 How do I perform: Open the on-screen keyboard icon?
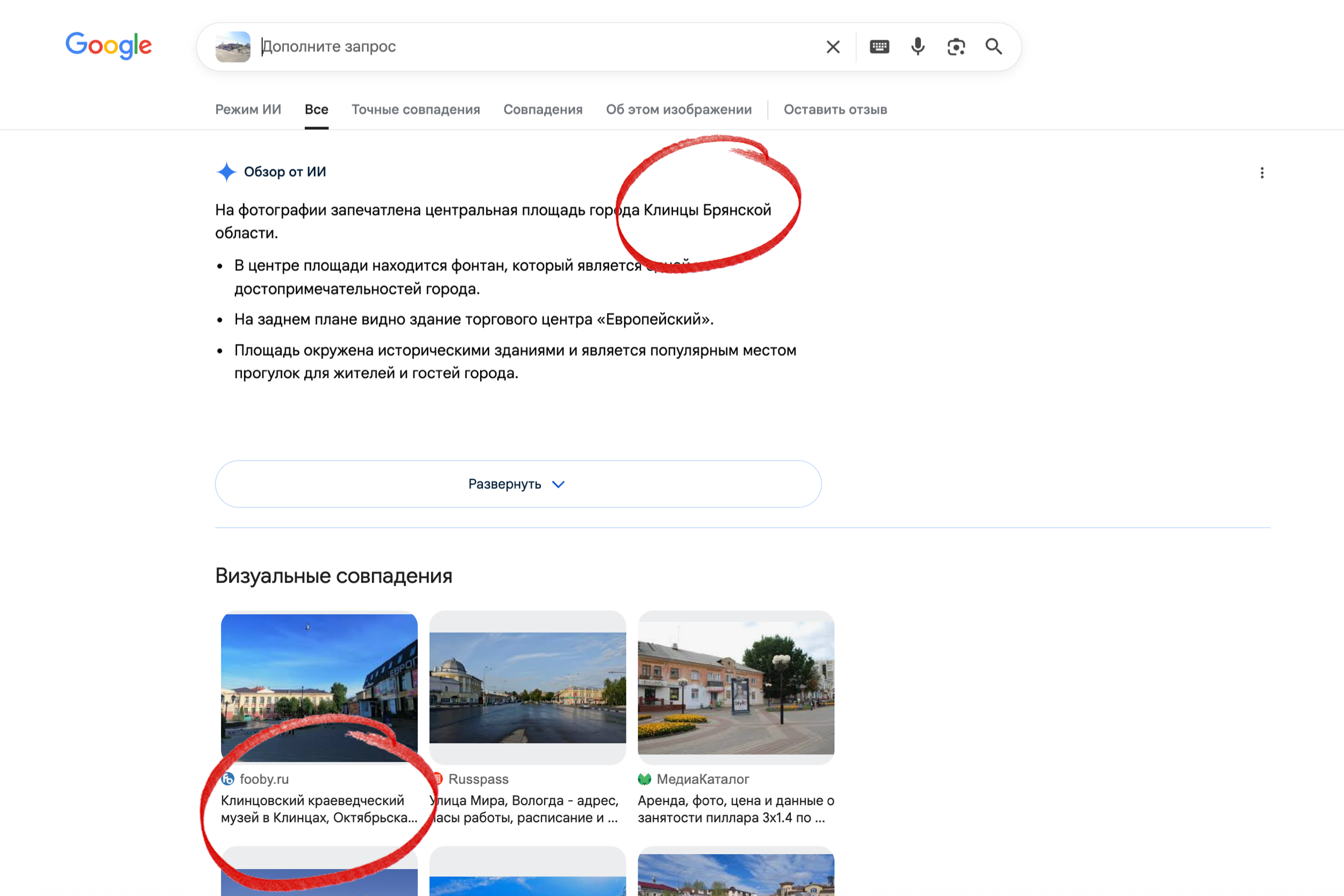coord(879,47)
